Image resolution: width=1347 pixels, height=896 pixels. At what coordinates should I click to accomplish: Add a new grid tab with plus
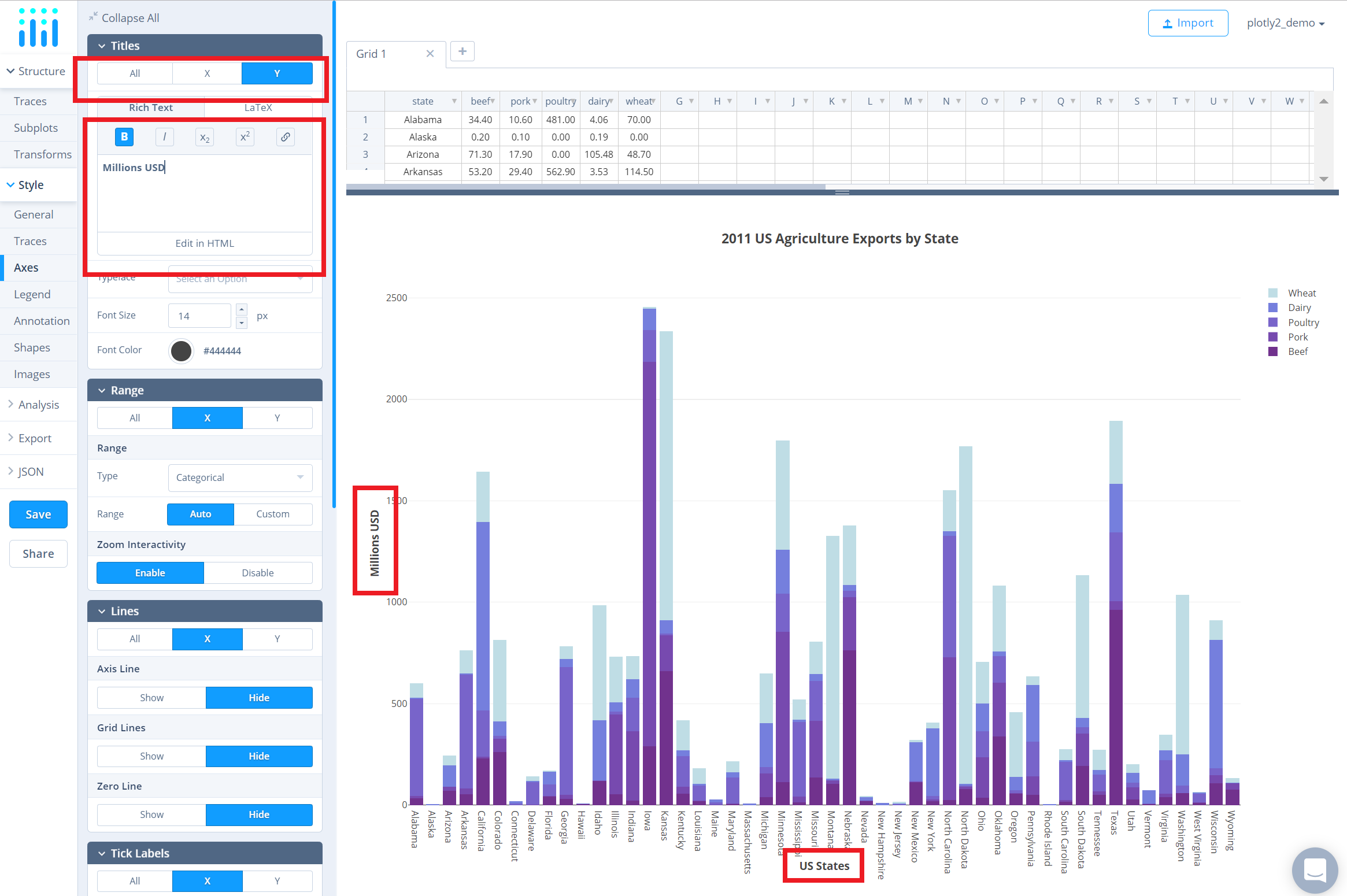coord(462,51)
